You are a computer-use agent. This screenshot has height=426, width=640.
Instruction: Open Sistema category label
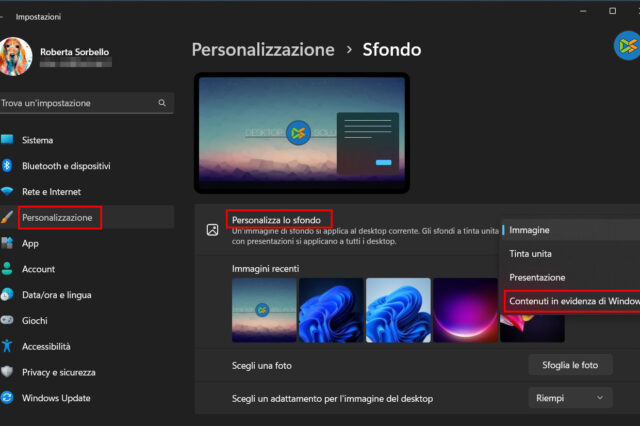38,140
